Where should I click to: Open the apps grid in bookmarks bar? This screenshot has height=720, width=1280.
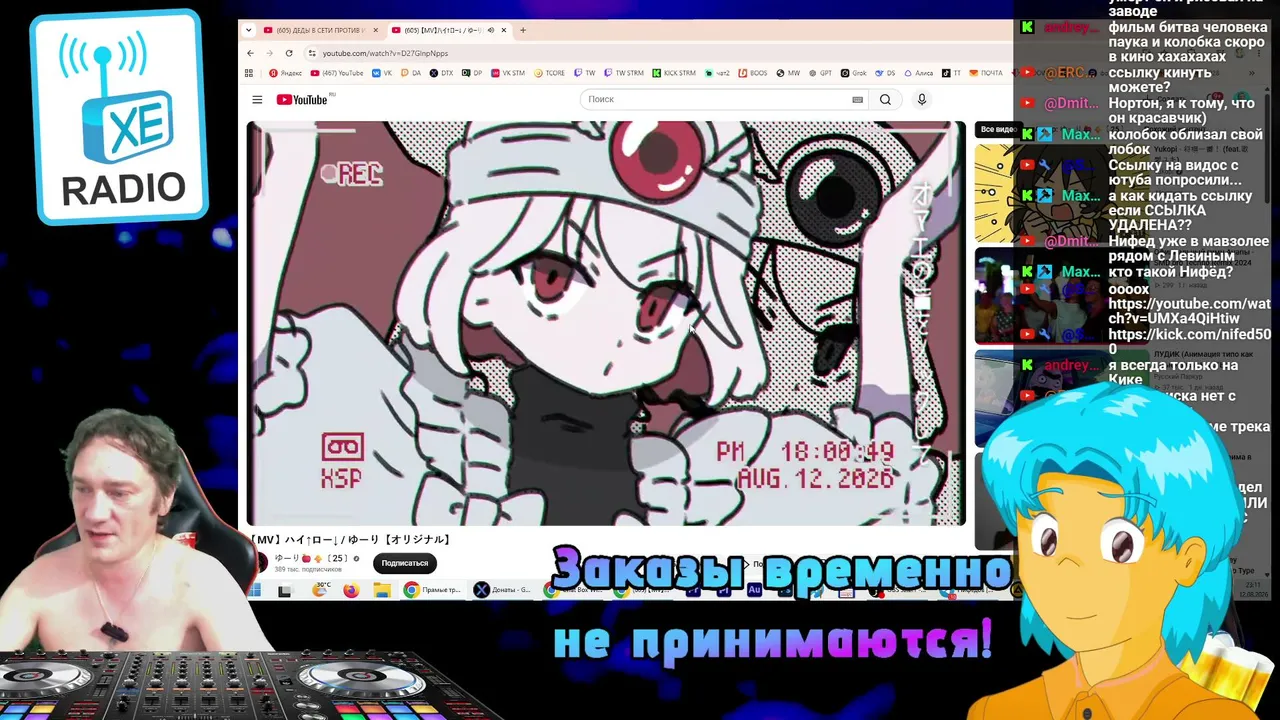click(x=250, y=73)
